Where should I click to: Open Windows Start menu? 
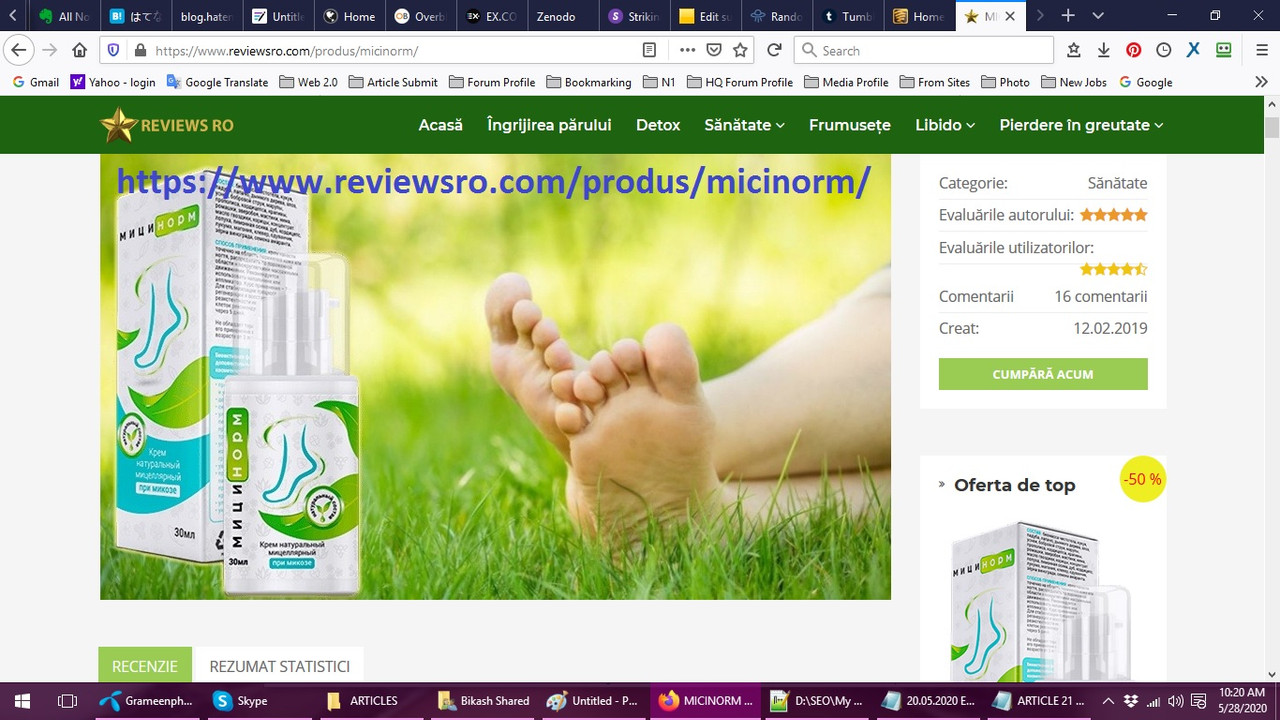click(22, 701)
